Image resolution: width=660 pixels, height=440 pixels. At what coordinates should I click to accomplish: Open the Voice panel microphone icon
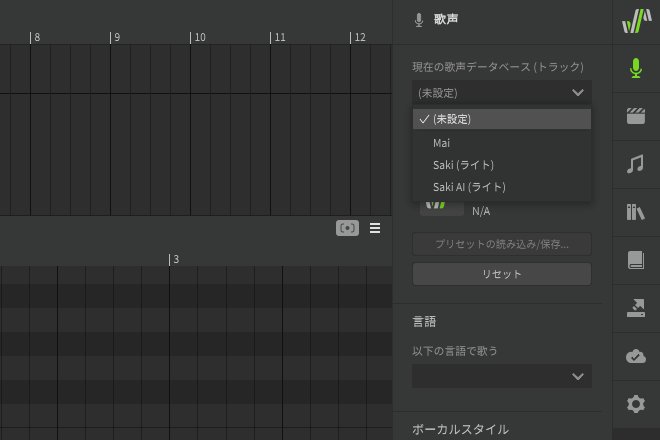[636, 69]
